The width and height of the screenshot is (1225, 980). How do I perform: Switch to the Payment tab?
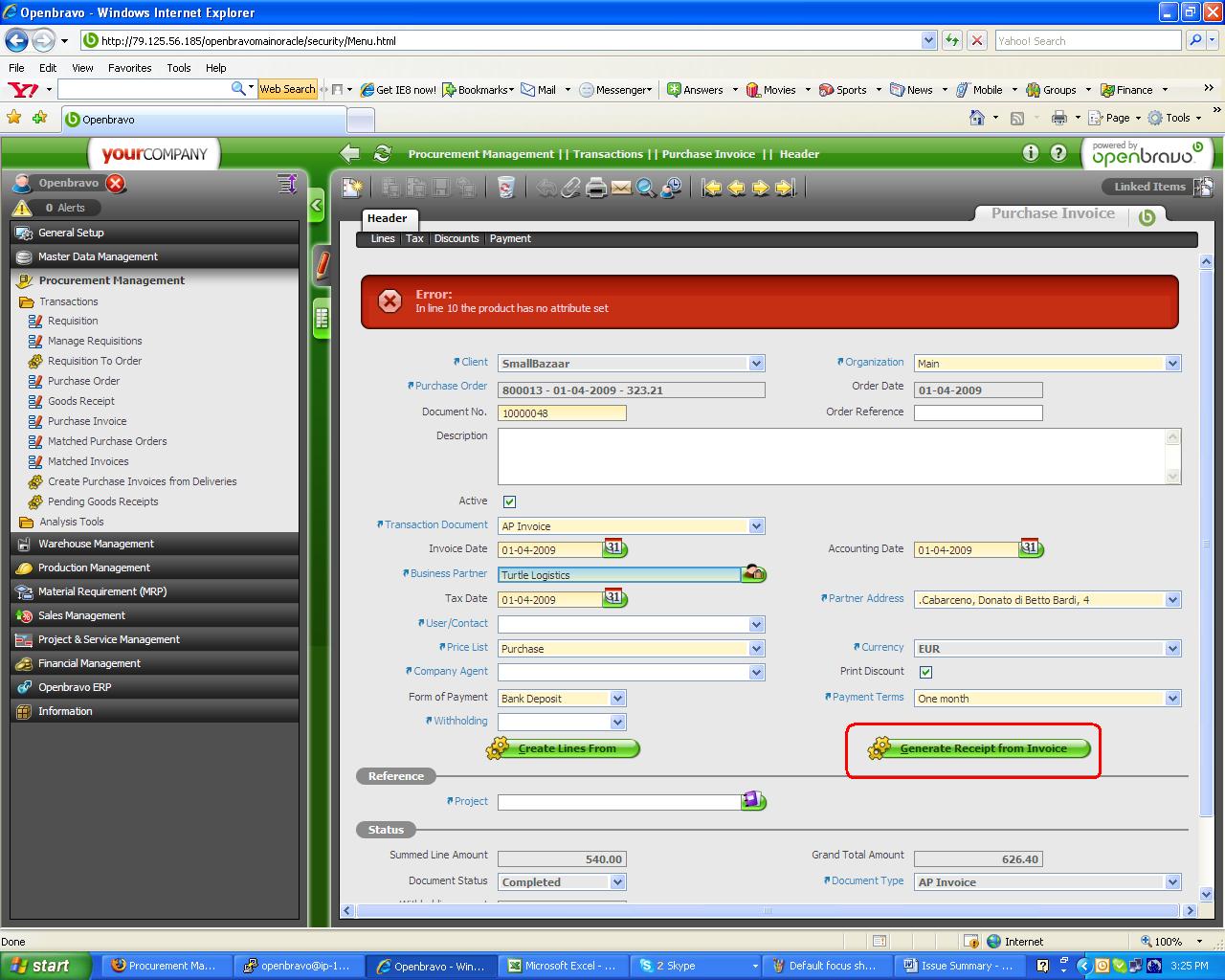point(510,238)
